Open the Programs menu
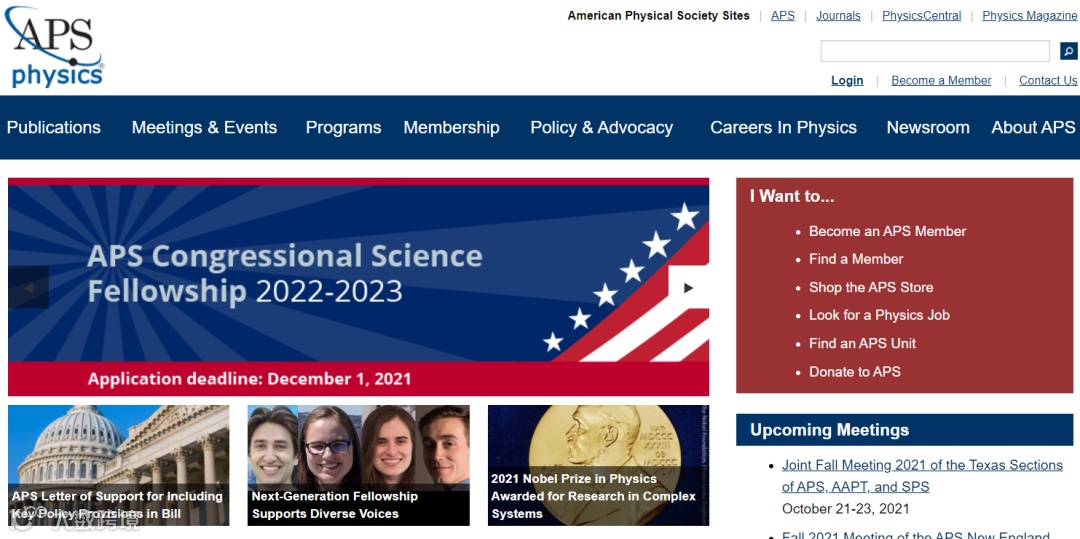 pyautogui.click(x=343, y=127)
